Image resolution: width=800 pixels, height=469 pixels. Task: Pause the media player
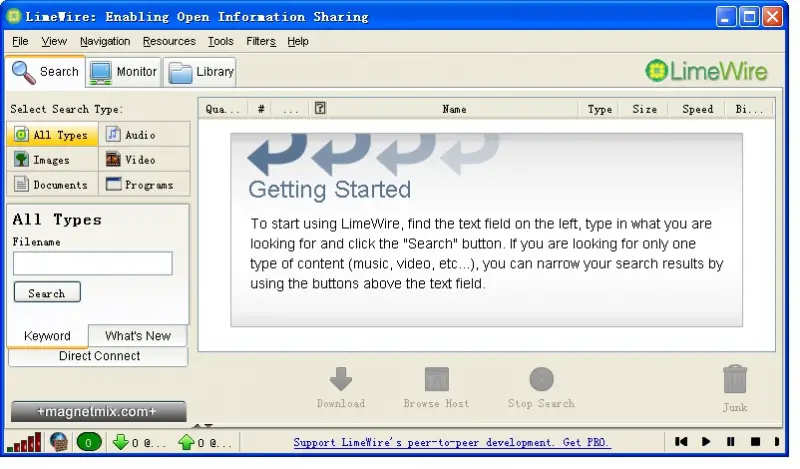731,442
